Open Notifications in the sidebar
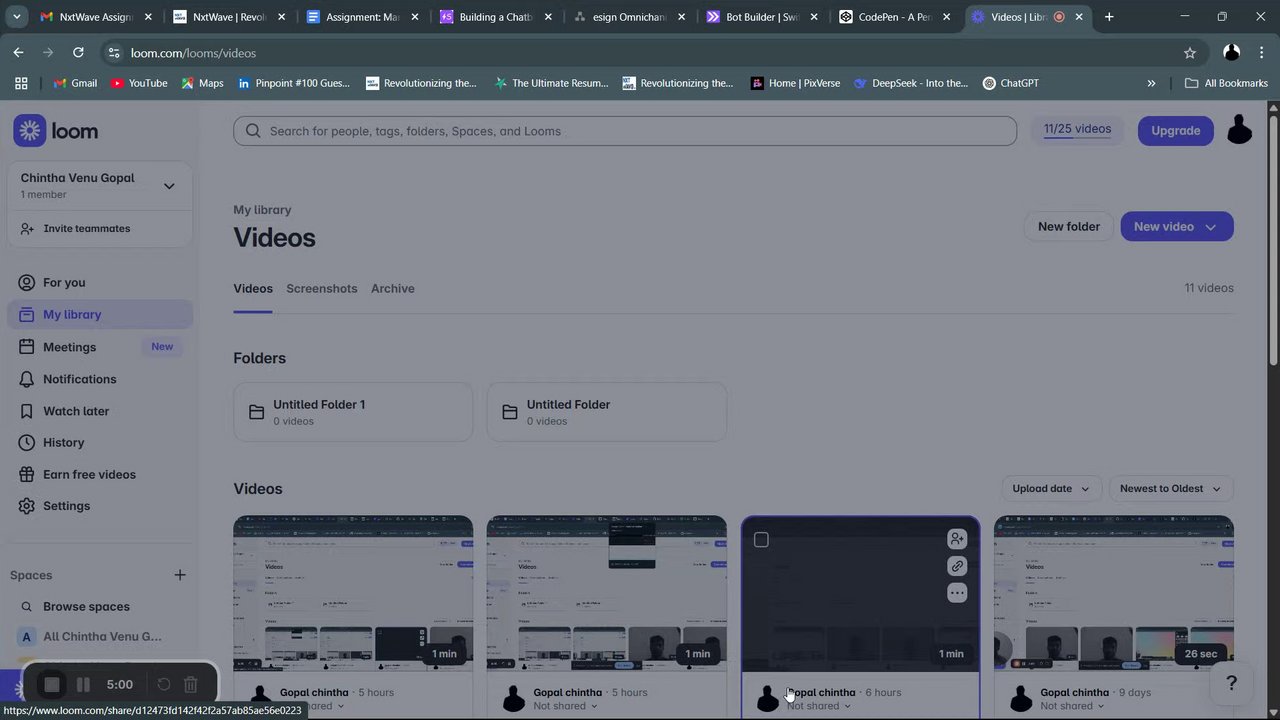The image size is (1280, 720). coord(100,379)
